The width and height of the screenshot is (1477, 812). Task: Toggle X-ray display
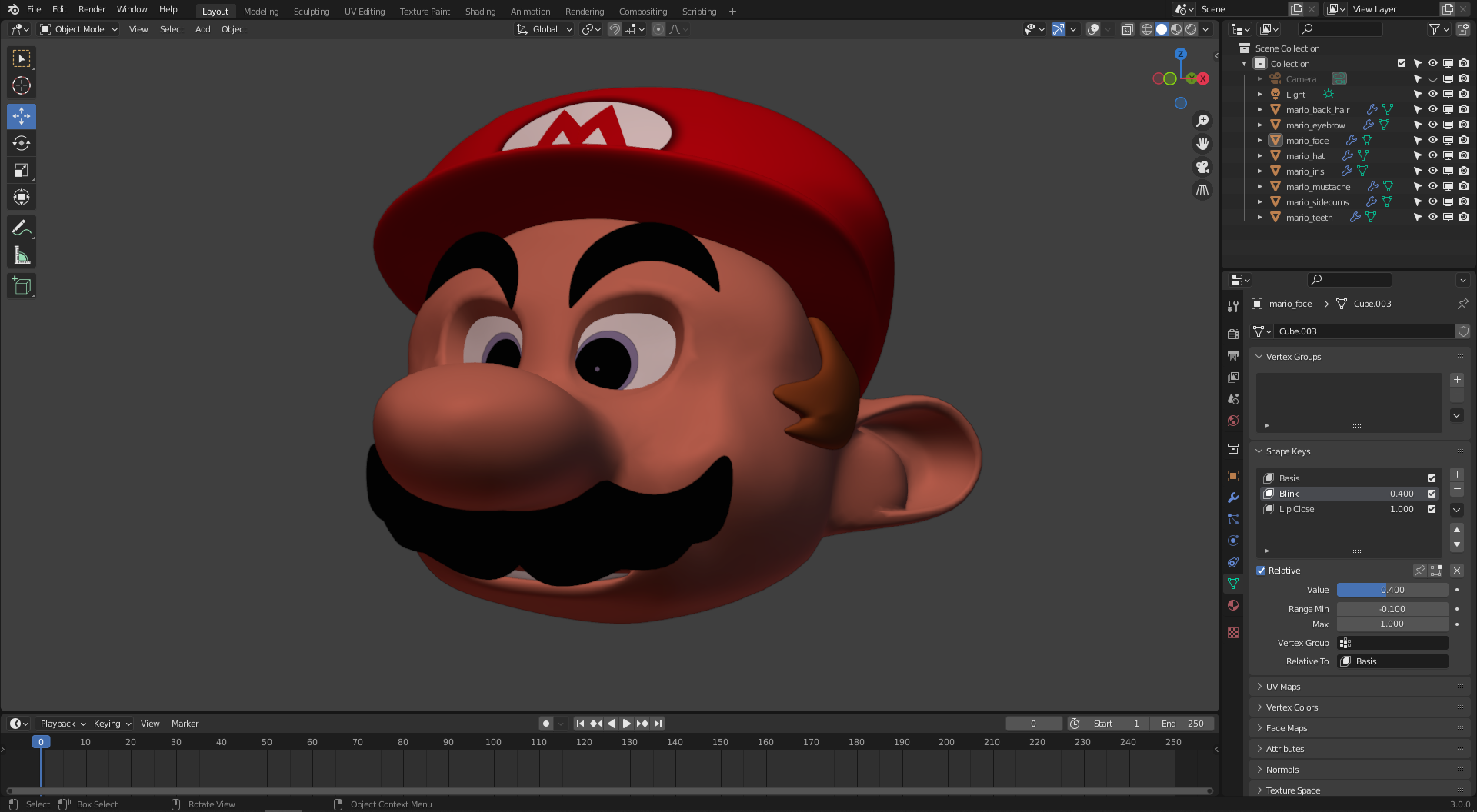click(x=1127, y=29)
